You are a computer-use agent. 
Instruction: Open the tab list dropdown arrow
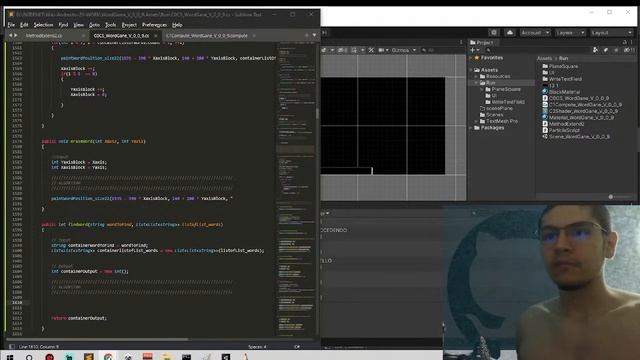tap(314, 36)
